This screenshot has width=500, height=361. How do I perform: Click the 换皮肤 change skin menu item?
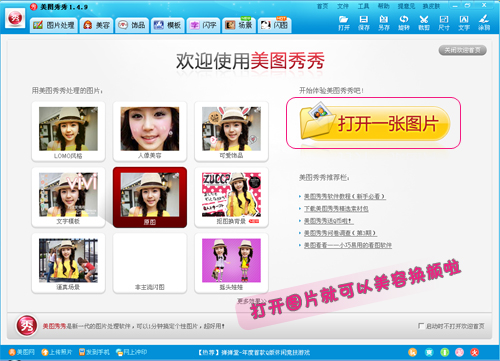tap(431, 6)
